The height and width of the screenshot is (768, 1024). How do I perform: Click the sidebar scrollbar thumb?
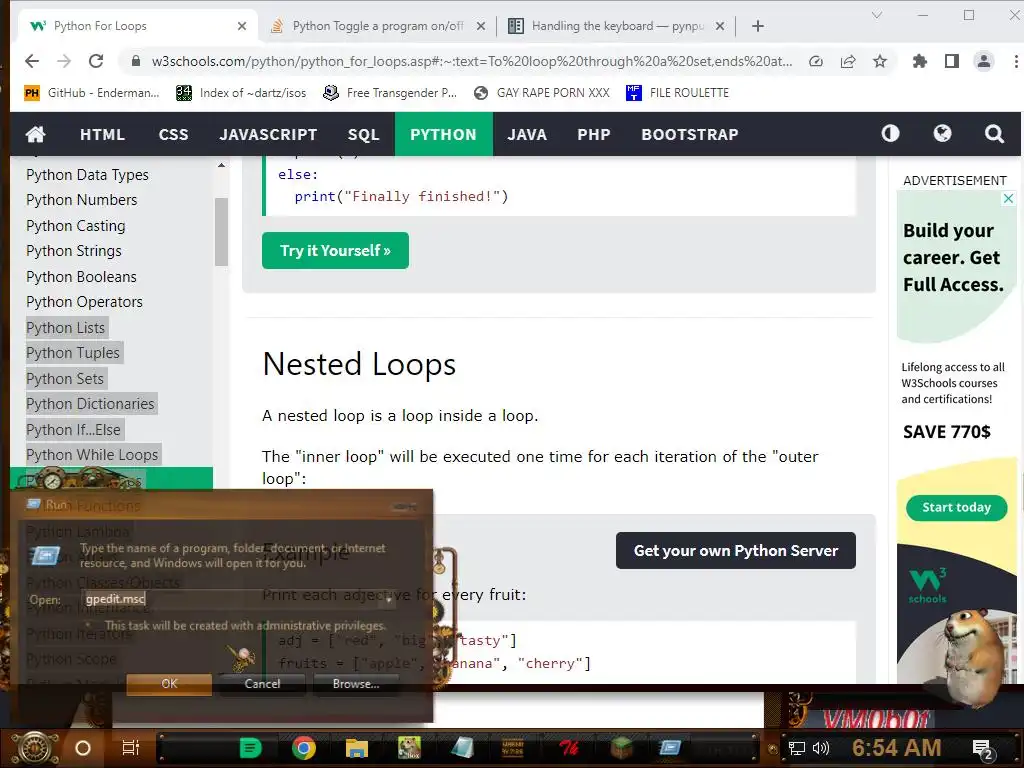[x=221, y=232]
